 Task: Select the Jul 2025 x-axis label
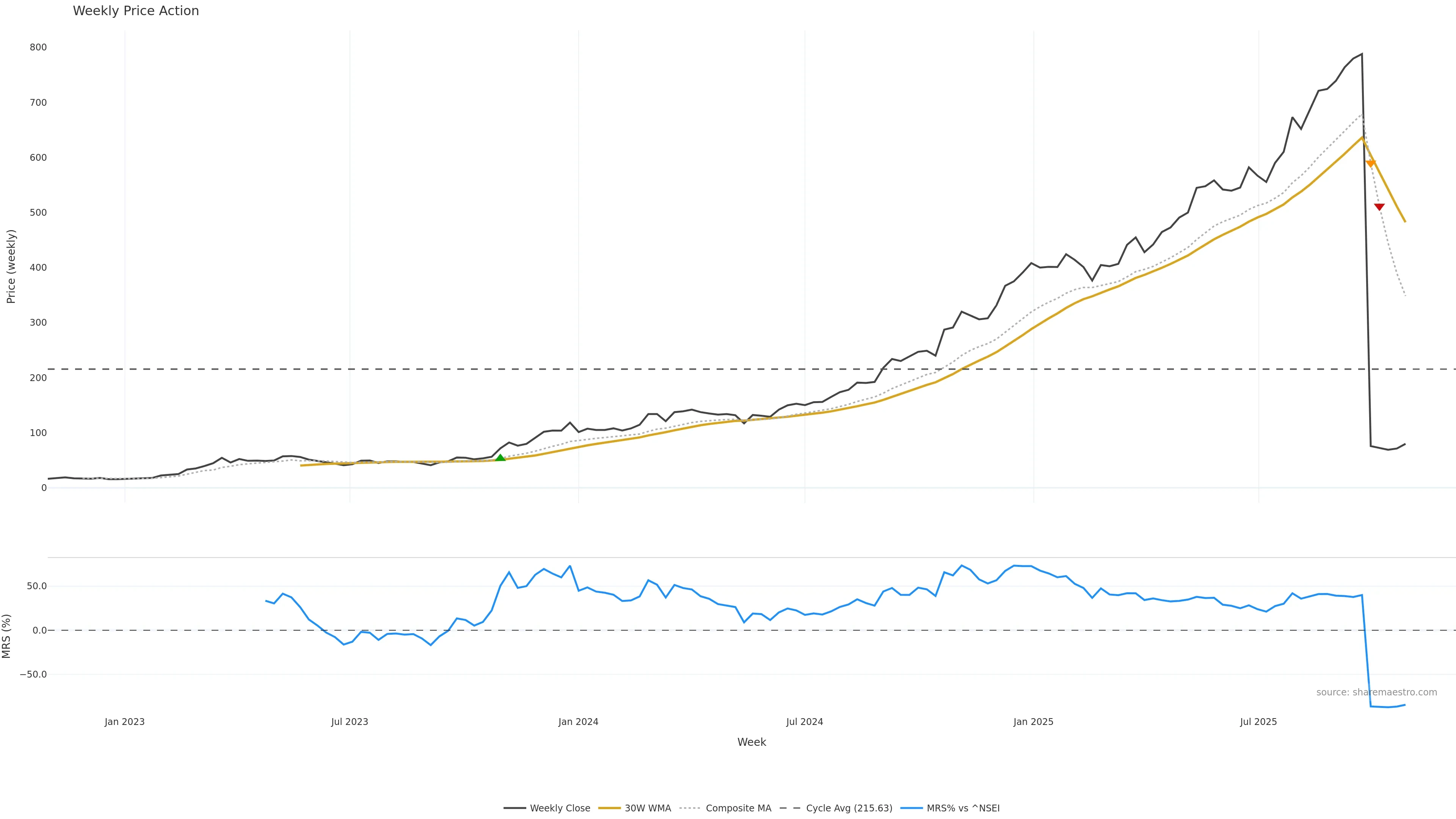[1258, 722]
